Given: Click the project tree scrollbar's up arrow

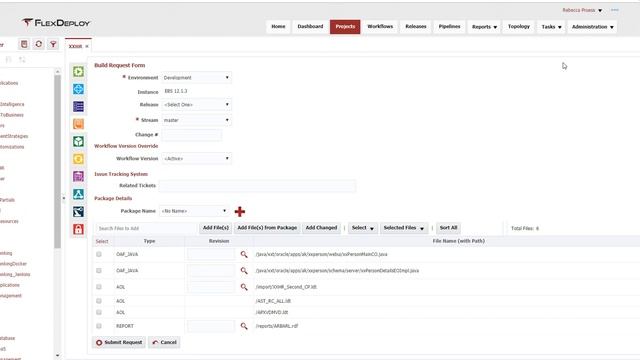Looking at the screenshot, I should [x=58, y=72].
